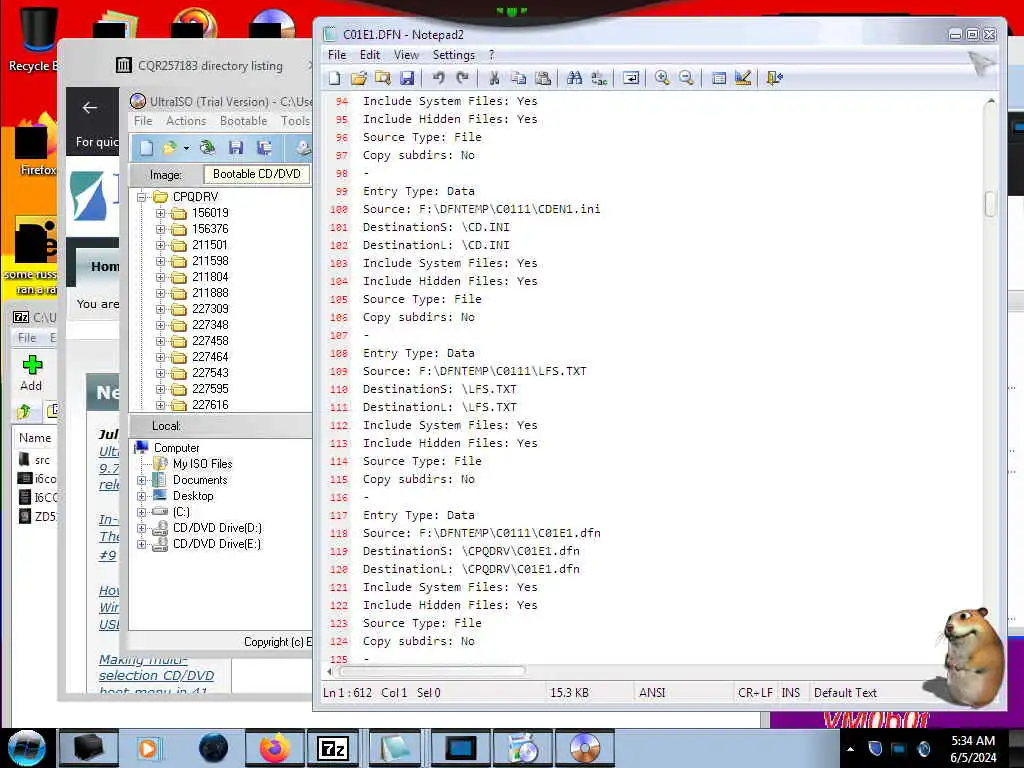Open the UltraISO disc taskbar icon
The height and width of the screenshot is (768, 1024).
[x=584, y=748]
